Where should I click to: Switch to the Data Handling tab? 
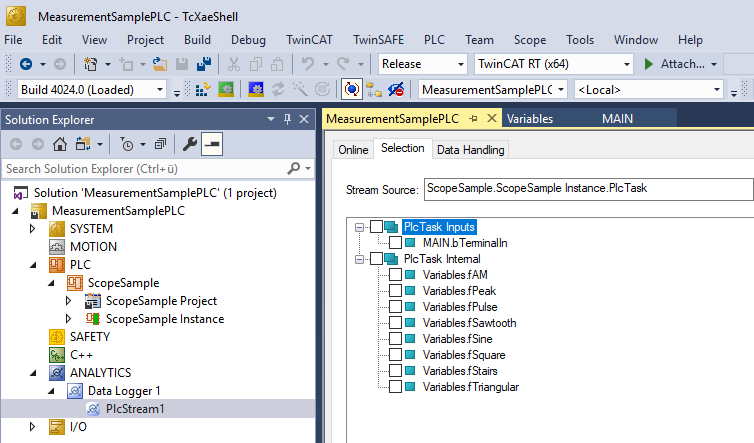pyautogui.click(x=470, y=150)
